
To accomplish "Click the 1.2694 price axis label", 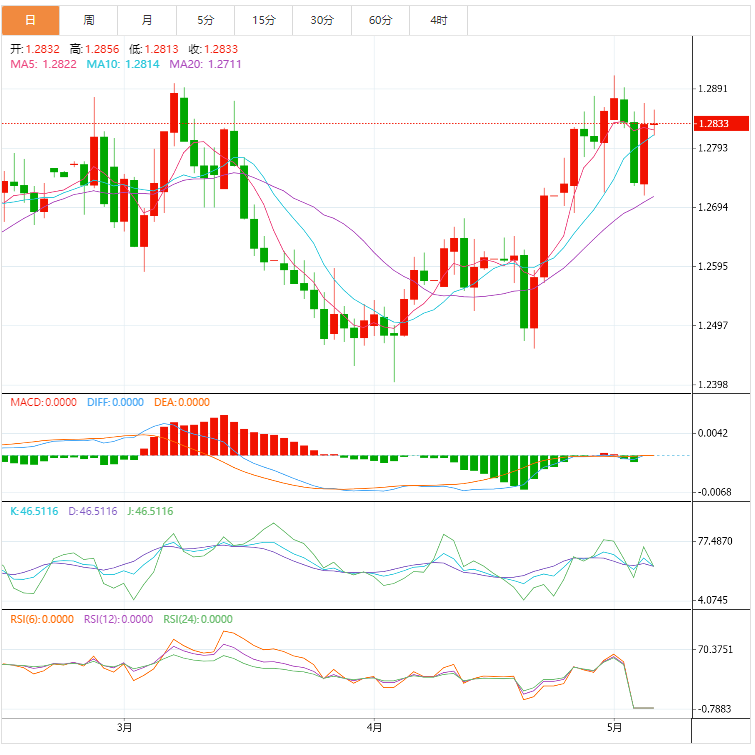I will (713, 207).
